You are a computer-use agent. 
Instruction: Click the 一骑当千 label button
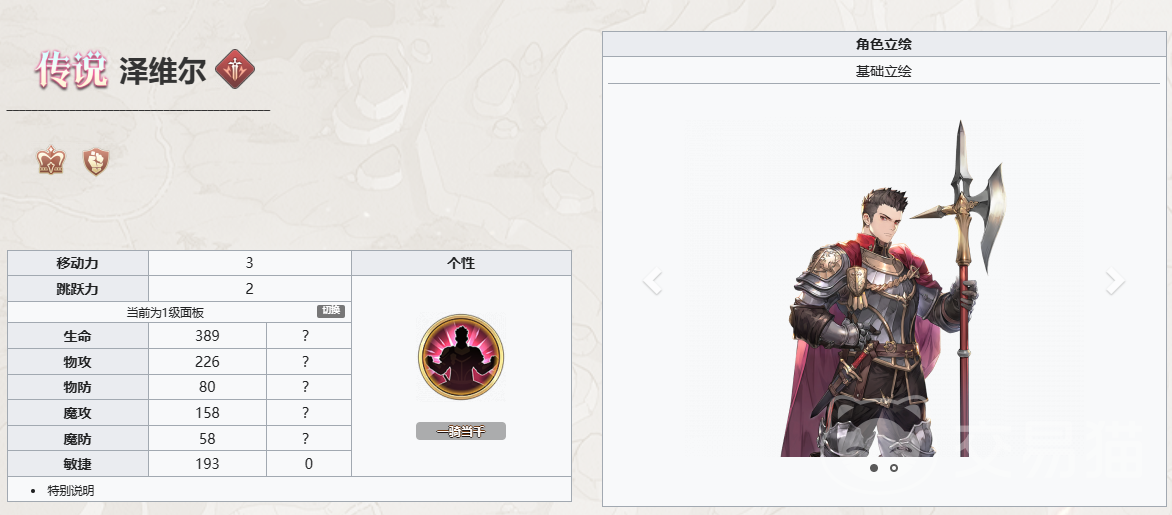(x=460, y=431)
